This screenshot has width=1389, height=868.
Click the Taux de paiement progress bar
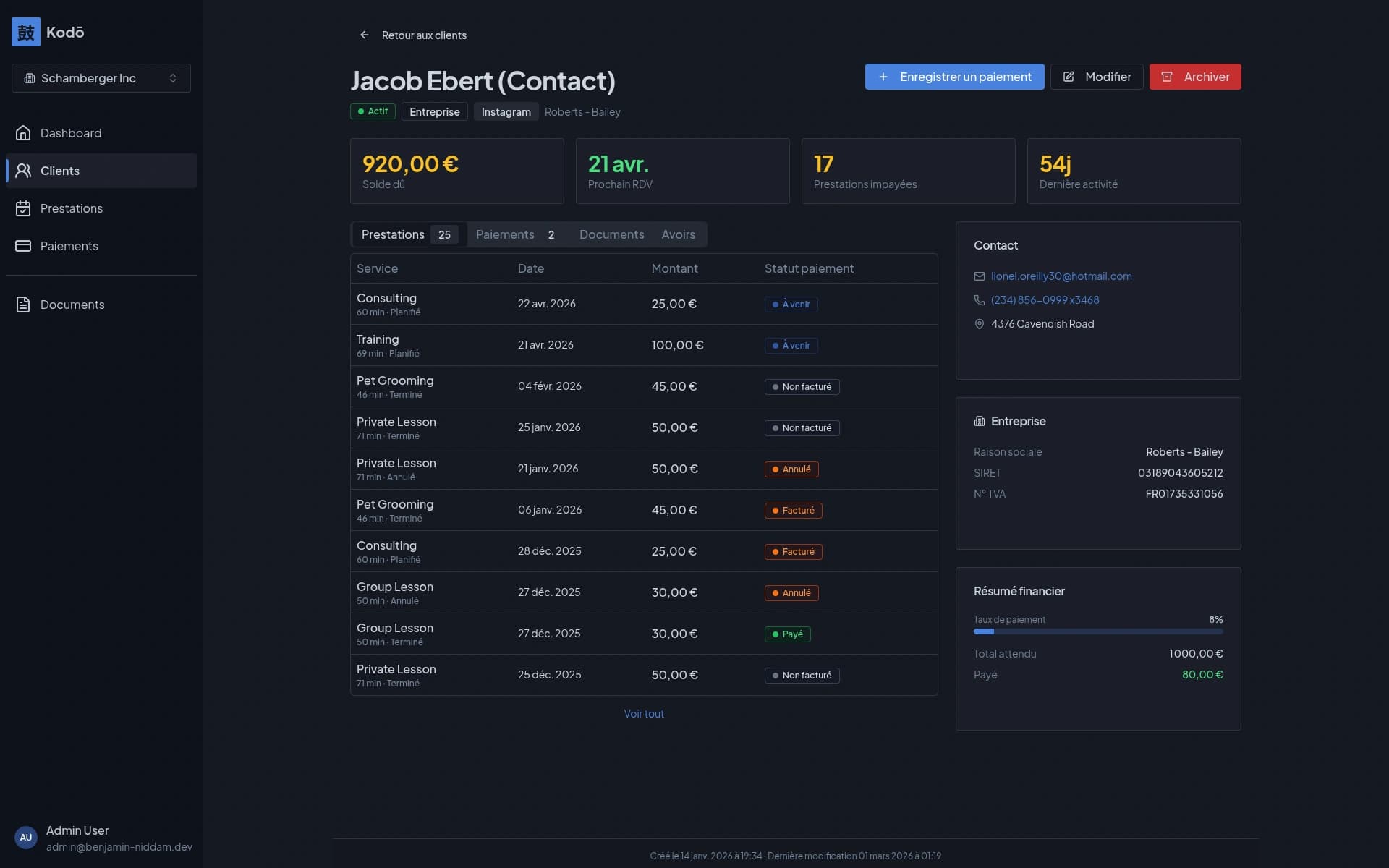[x=1097, y=631]
